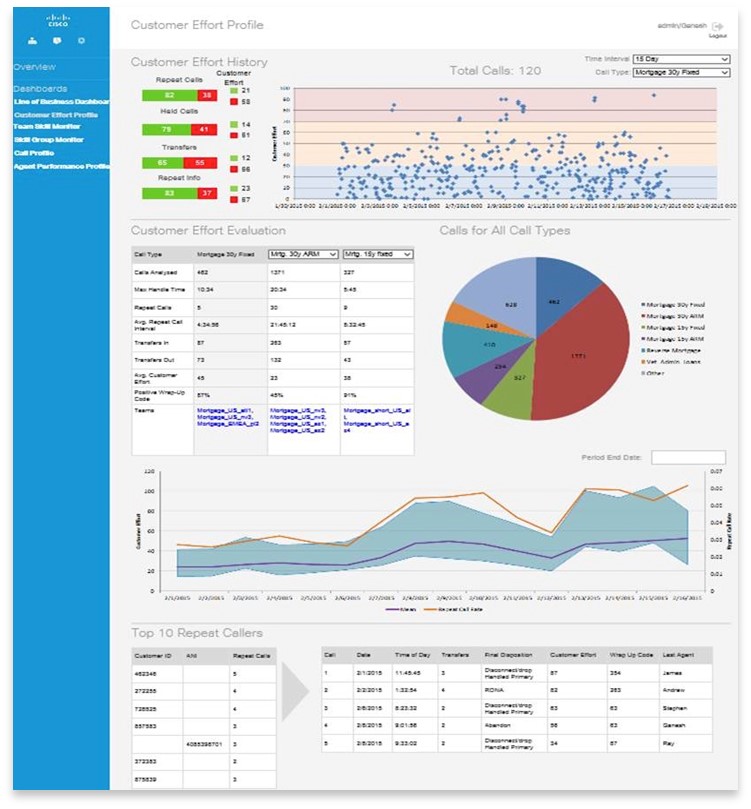751x809 pixels.
Task: Open the chat bubble icon in sidebar
Action: tap(57, 41)
